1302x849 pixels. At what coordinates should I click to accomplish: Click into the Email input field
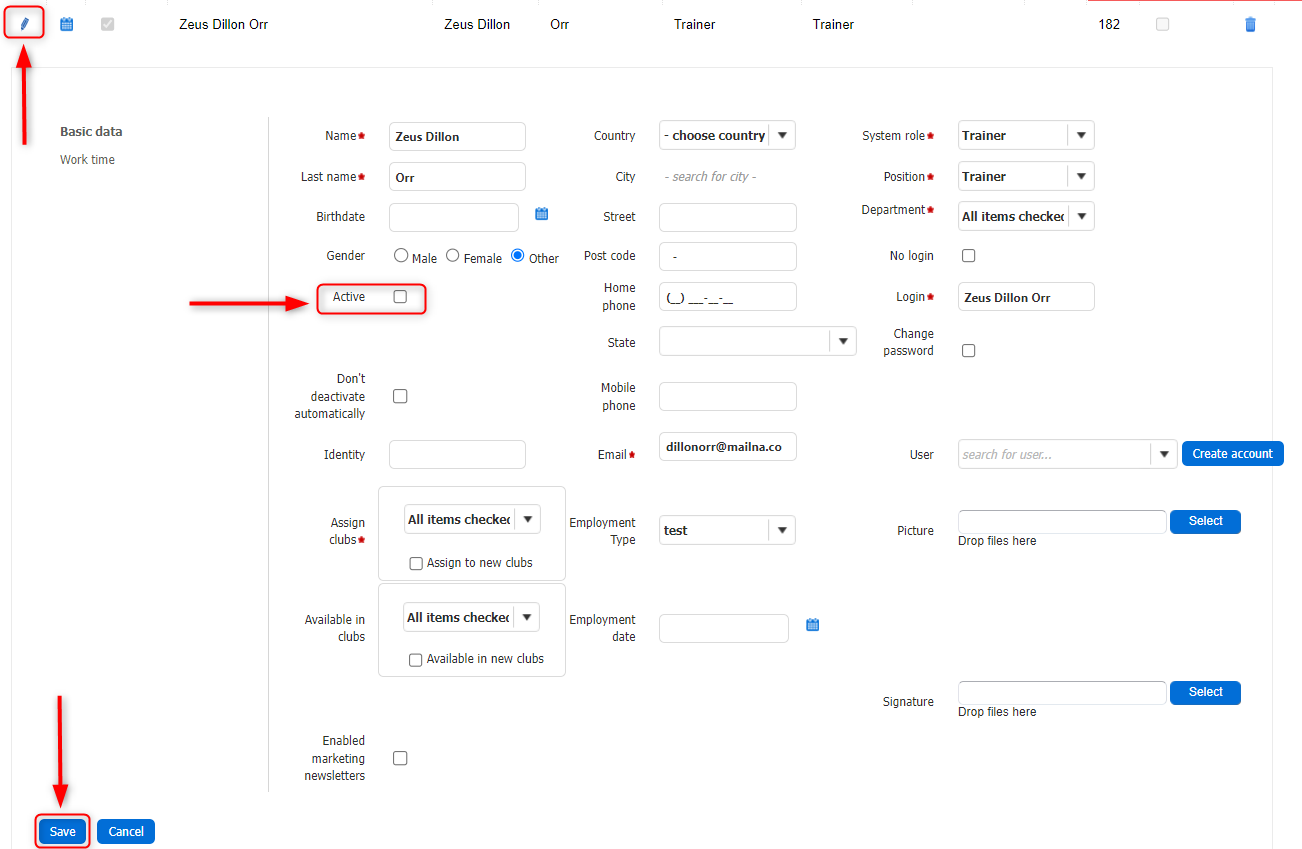click(727, 448)
